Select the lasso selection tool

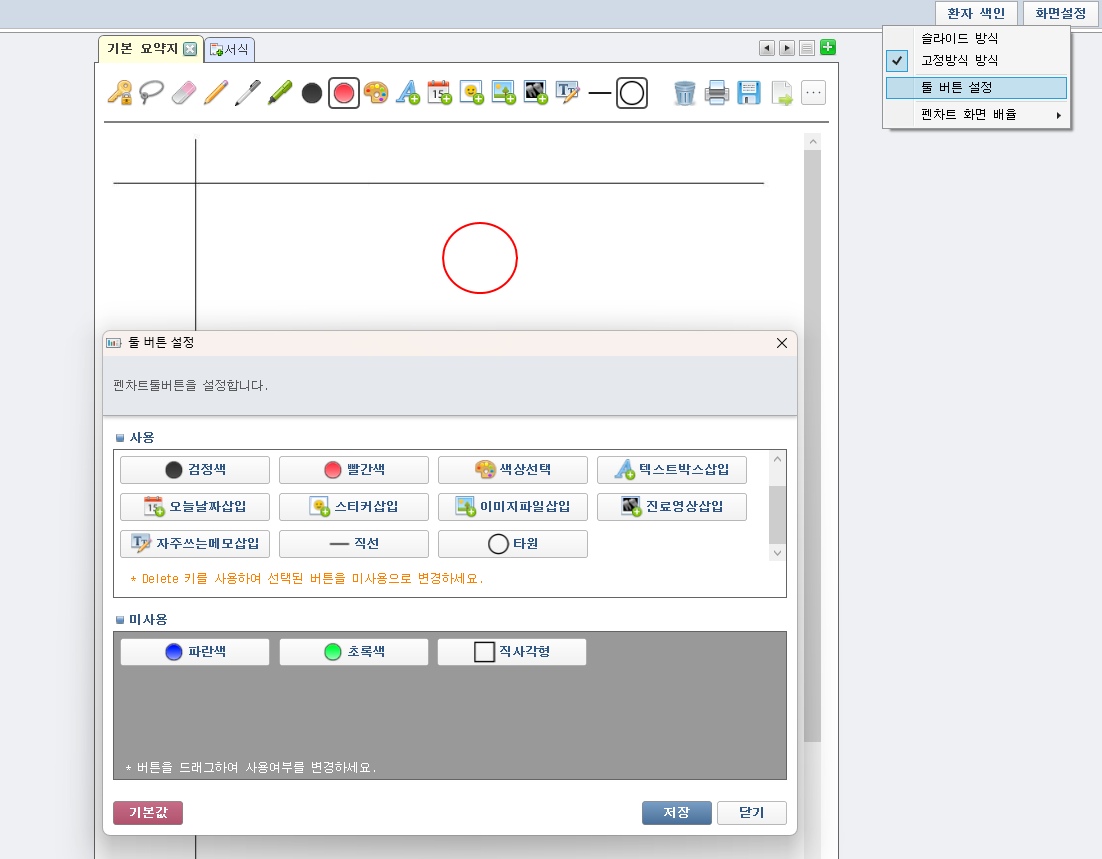click(x=152, y=93)
